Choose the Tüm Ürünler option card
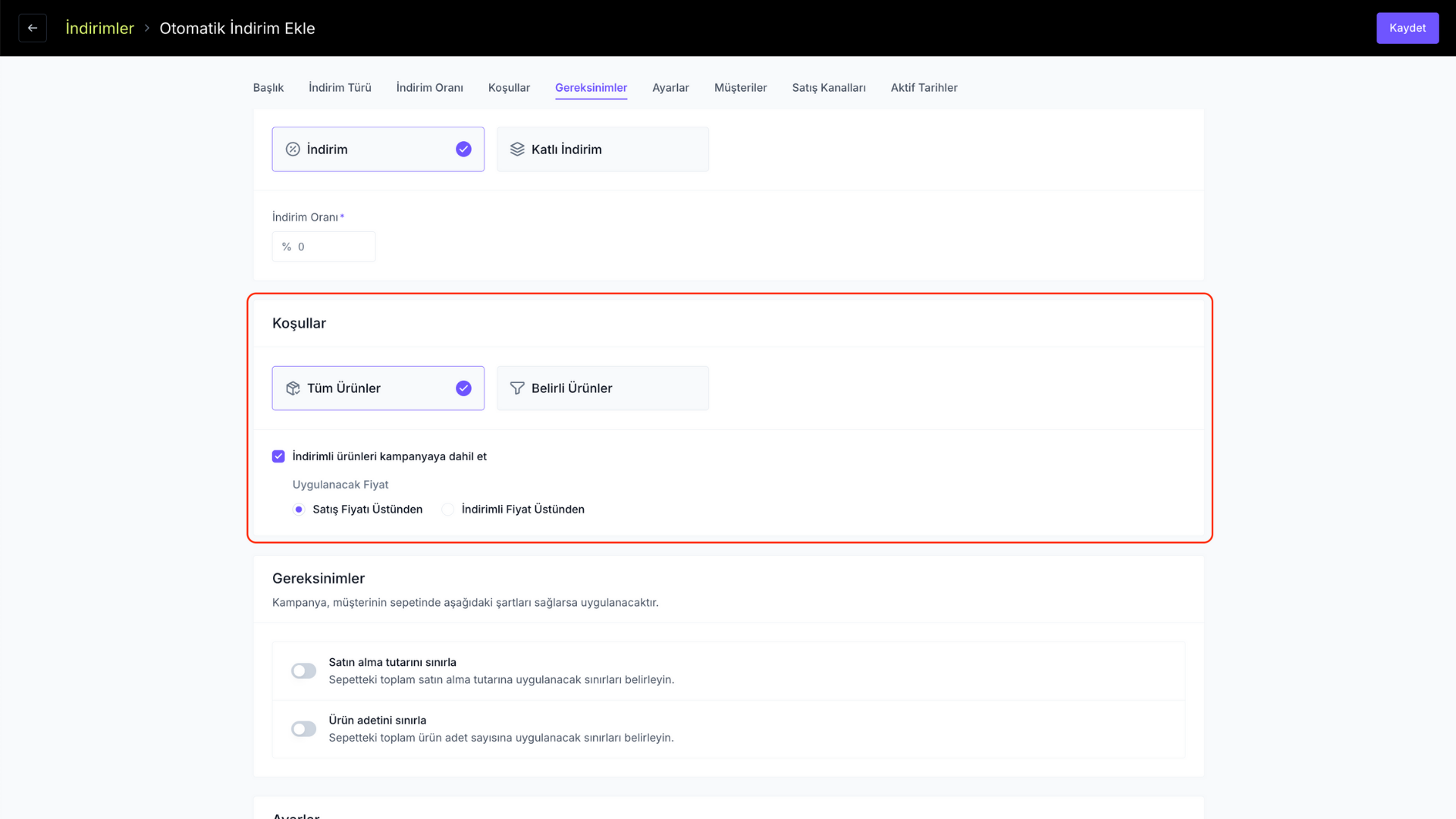This screenshot has height=819, width=1456. tap(378, 388)
